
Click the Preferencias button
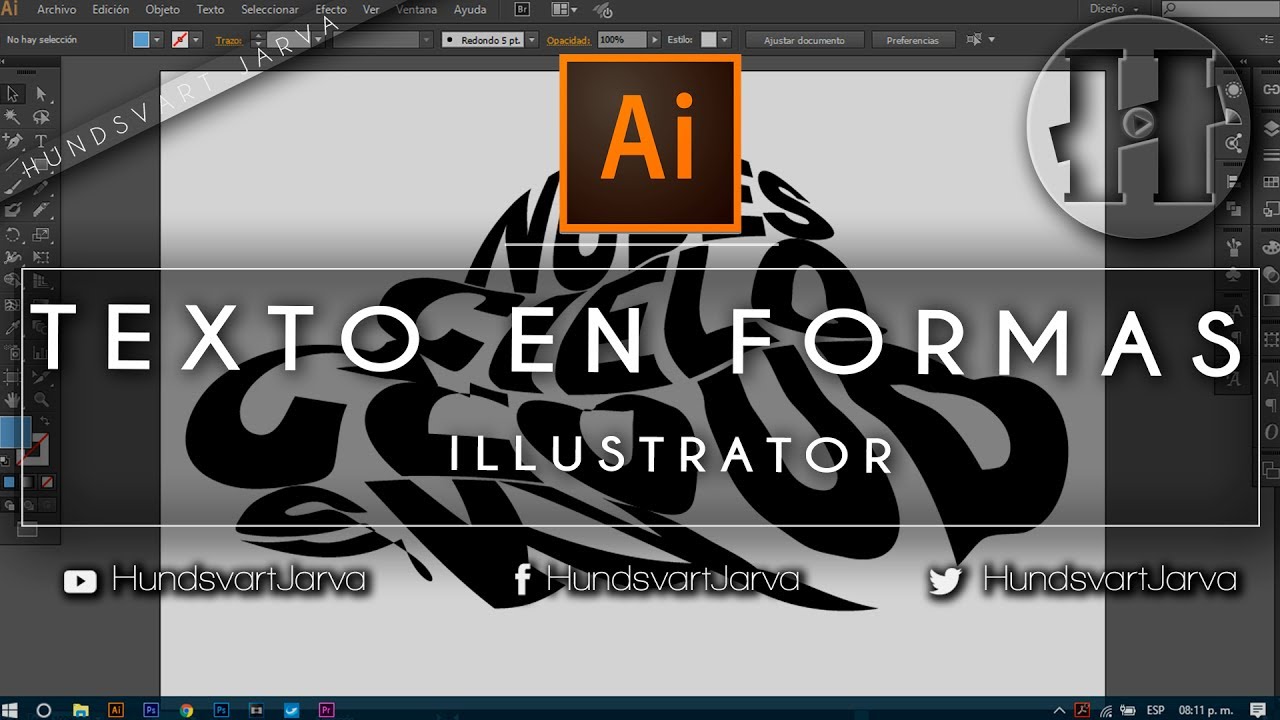click(x=912, y=40)
